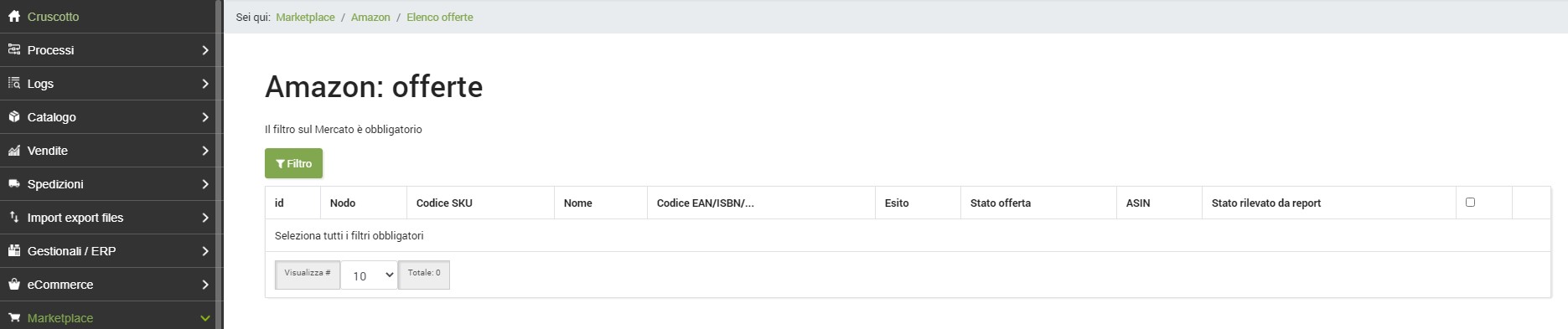
Task: Expand the Gestionali / ERP chevron
Action: (x=205, y=251)
